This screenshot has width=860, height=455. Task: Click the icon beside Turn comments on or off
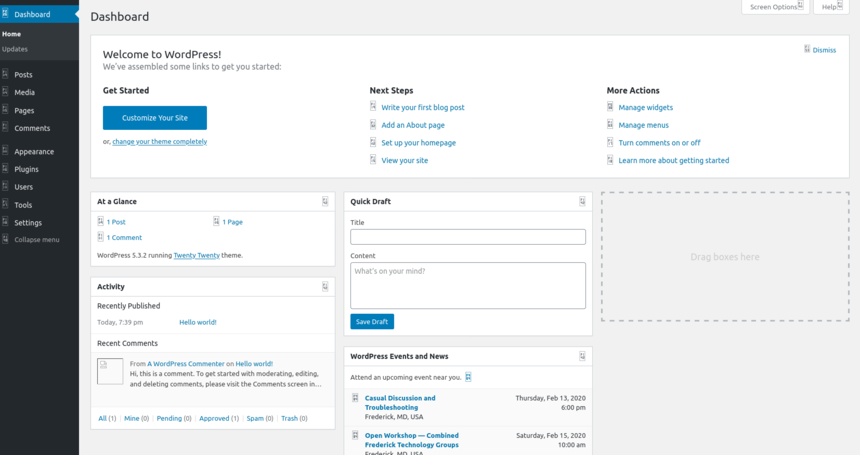click(610, 142)
